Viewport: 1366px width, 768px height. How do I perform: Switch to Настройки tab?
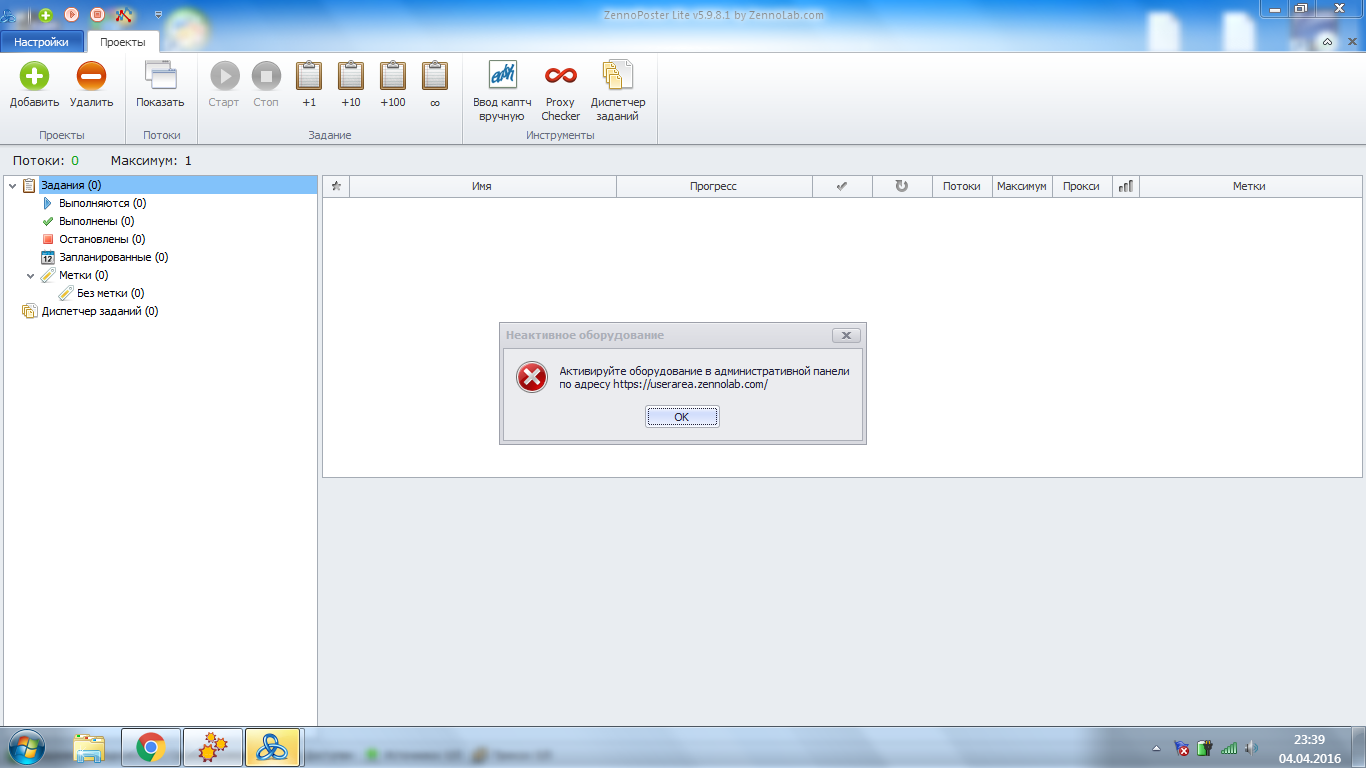[x=41, y=42]
